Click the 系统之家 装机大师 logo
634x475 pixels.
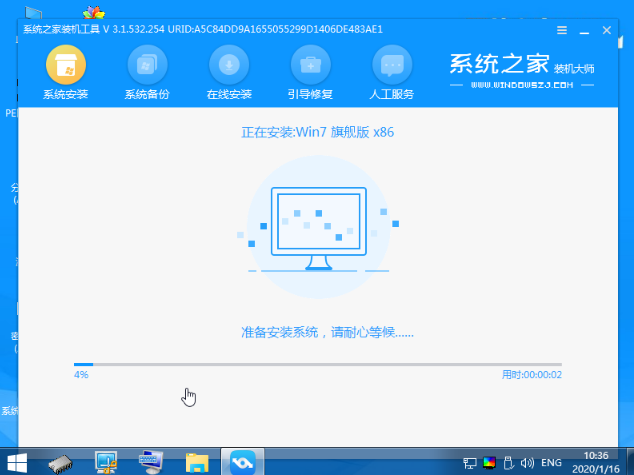522,64
